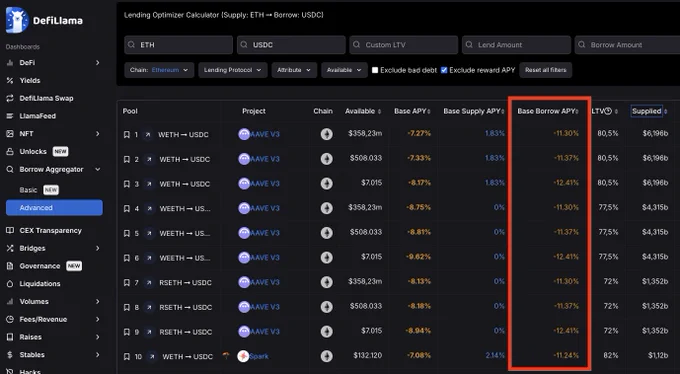Sort by Base Supply APY column header
The height and width of the screenshot is (374, 680).
[474, 111]
